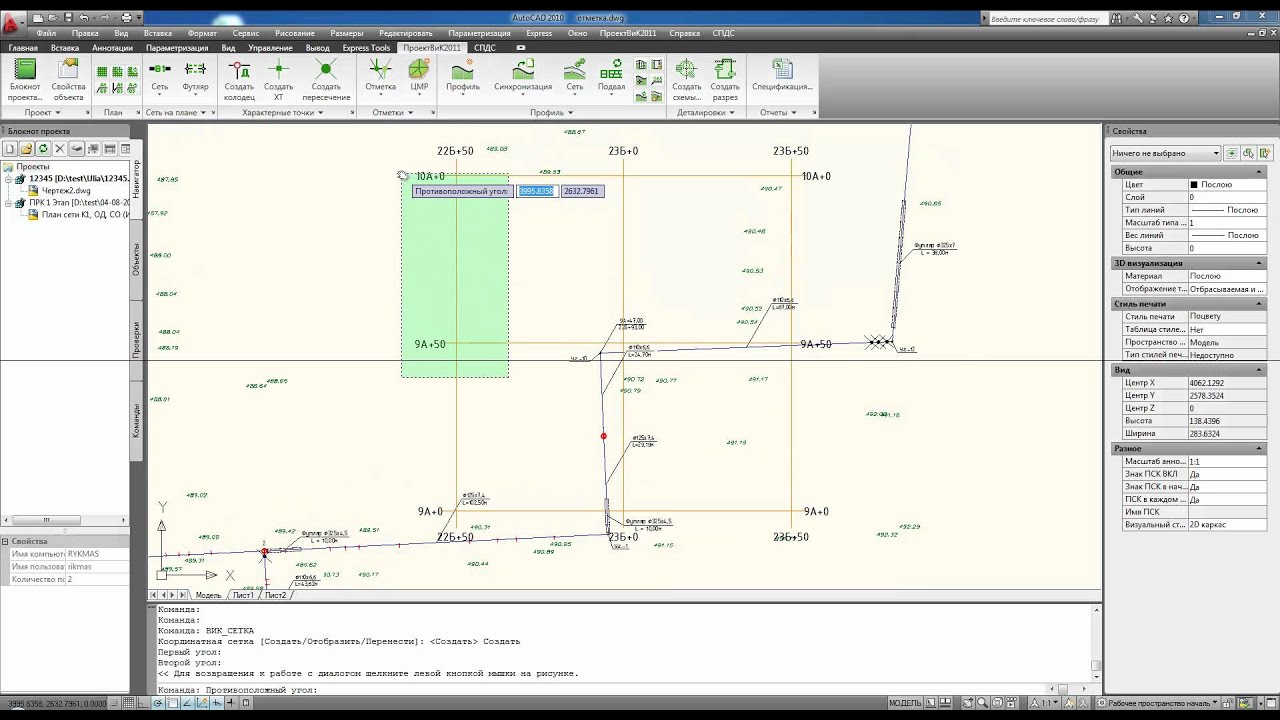The width and height of the screenshot is (1280, 720).
Task: Click Цвет Послою color swatch value
Action: click(1226, 185)
